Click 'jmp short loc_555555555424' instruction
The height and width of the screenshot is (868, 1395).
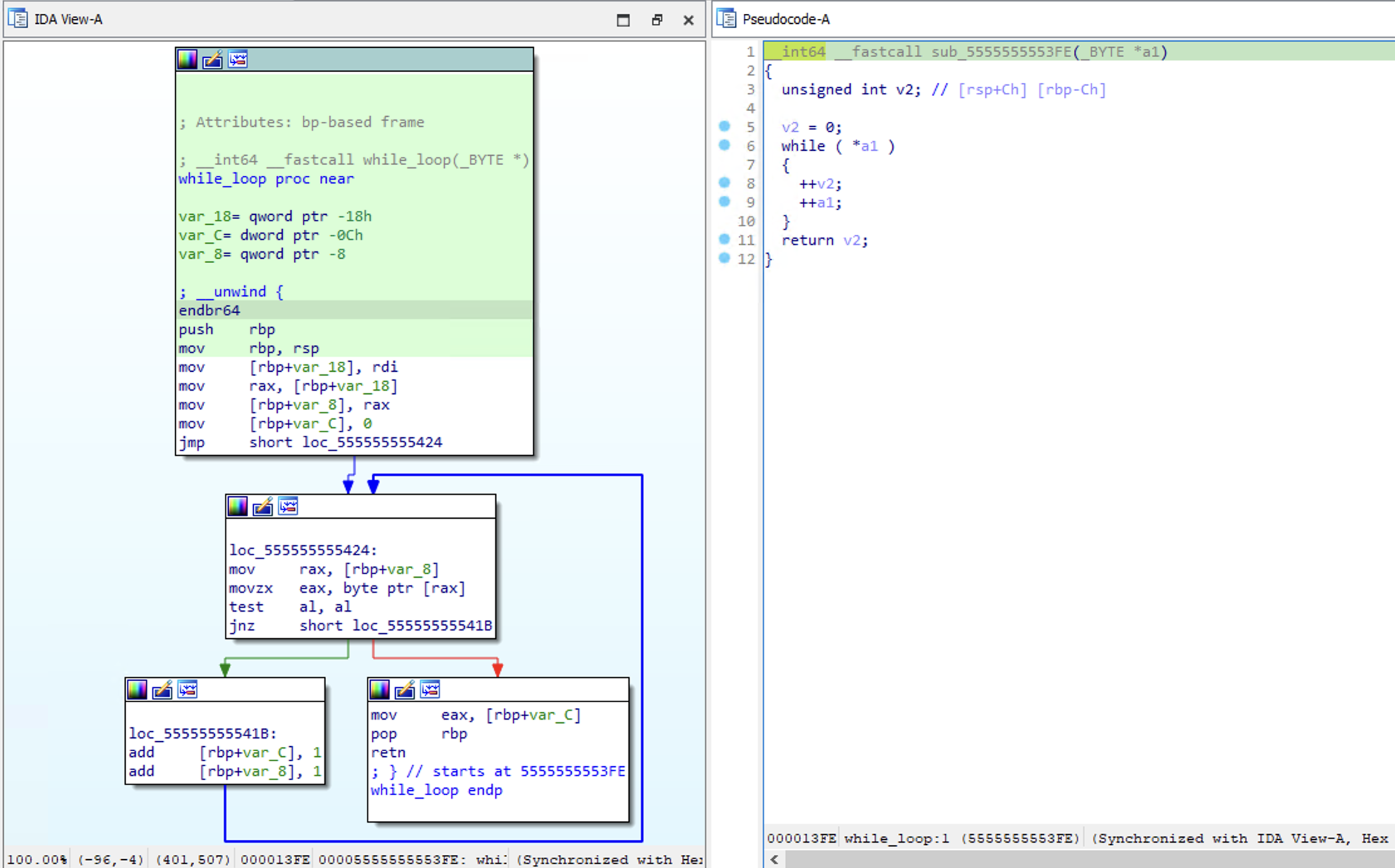coord(310,442)
